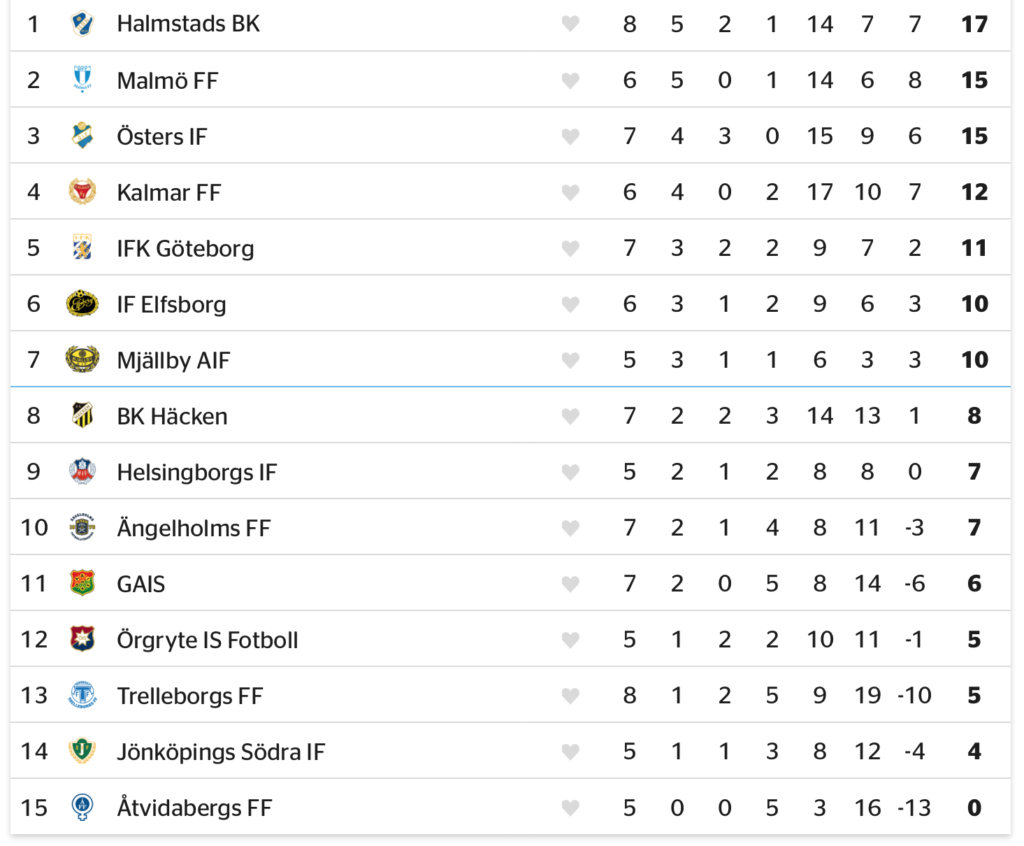Click the Kalmar FF club logo
Screen dimensions: 1024x846
(82, 192)
